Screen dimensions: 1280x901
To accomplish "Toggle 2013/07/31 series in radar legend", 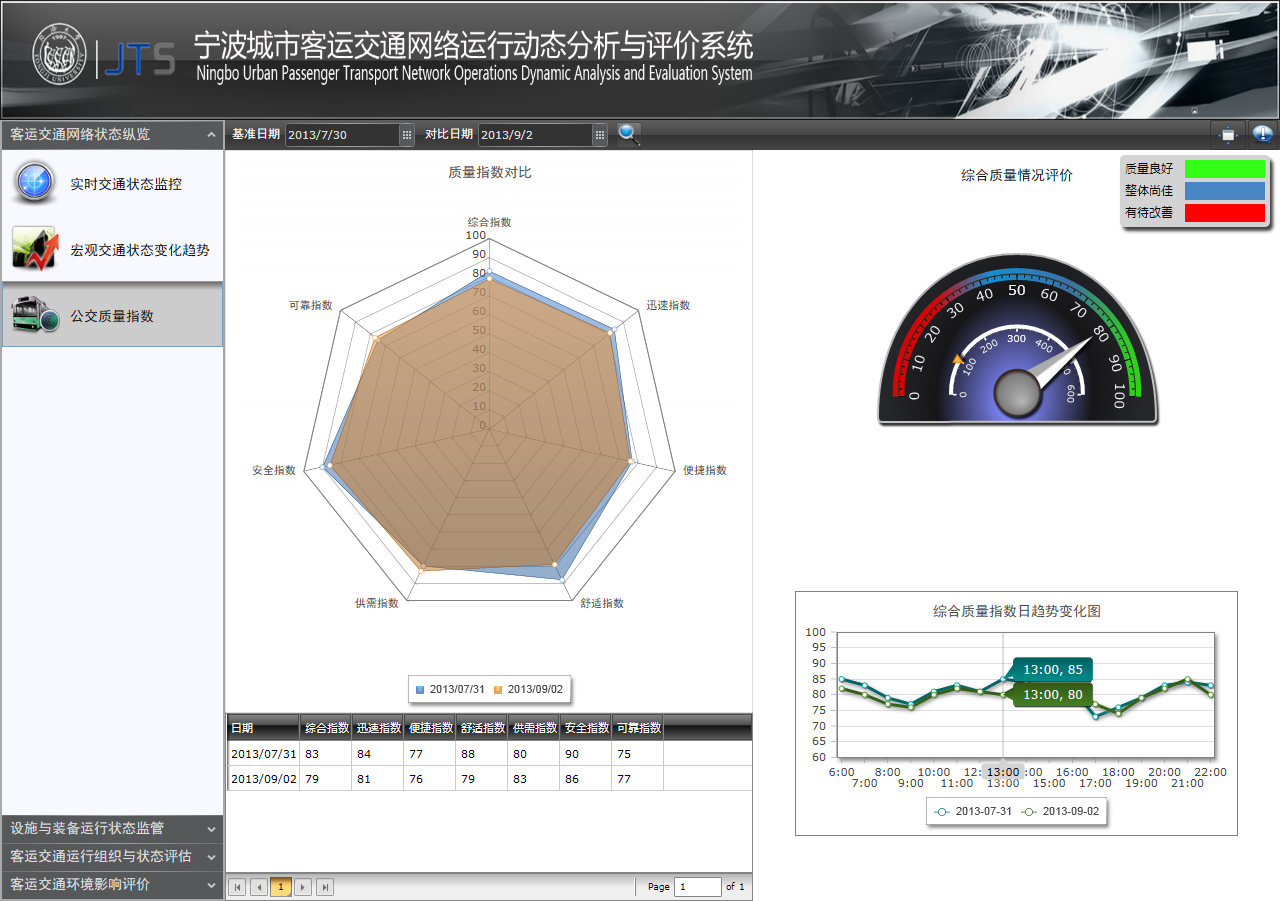I will click(x=450, y=689).
